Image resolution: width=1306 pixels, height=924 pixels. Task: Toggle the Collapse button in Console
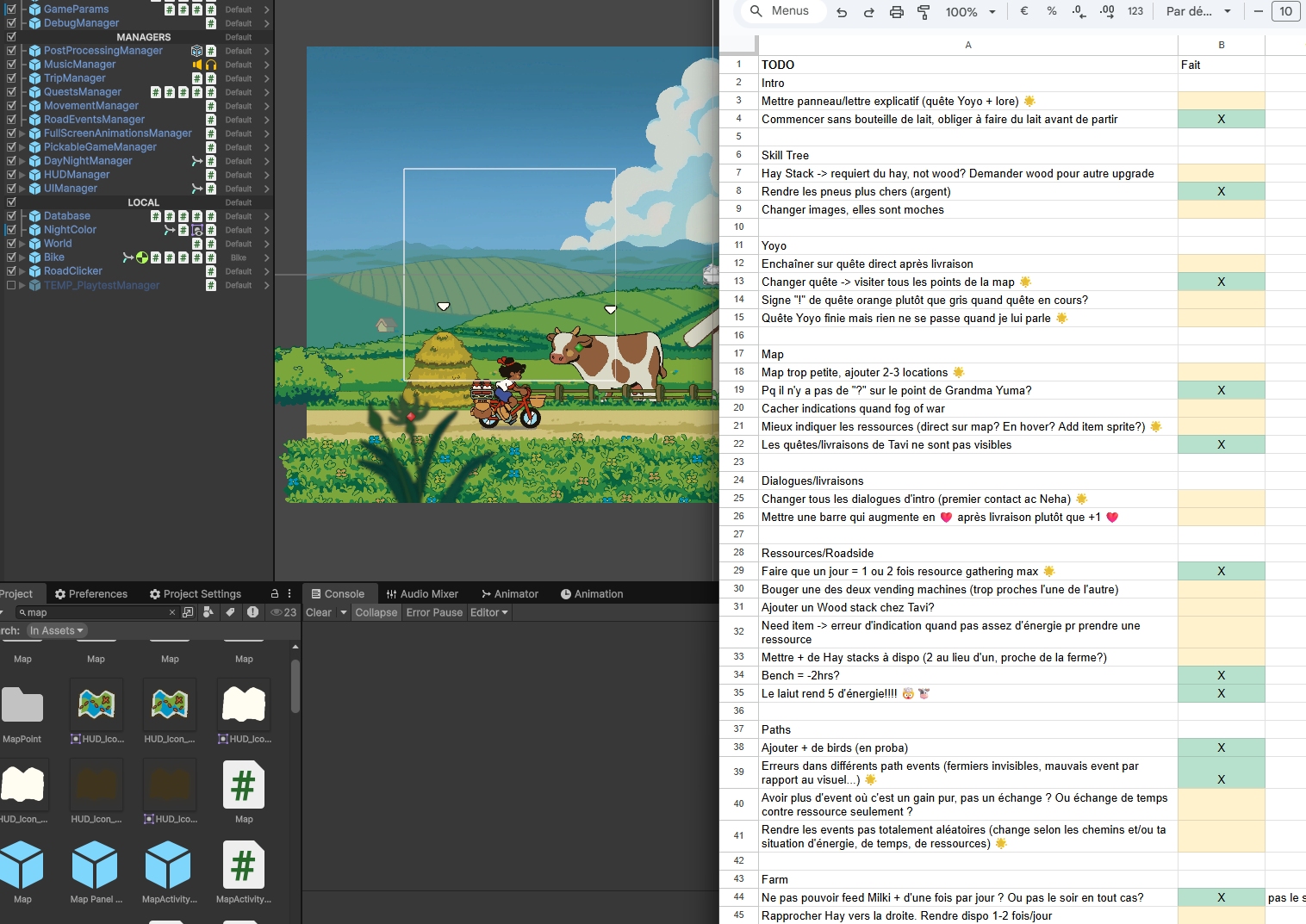376,612
